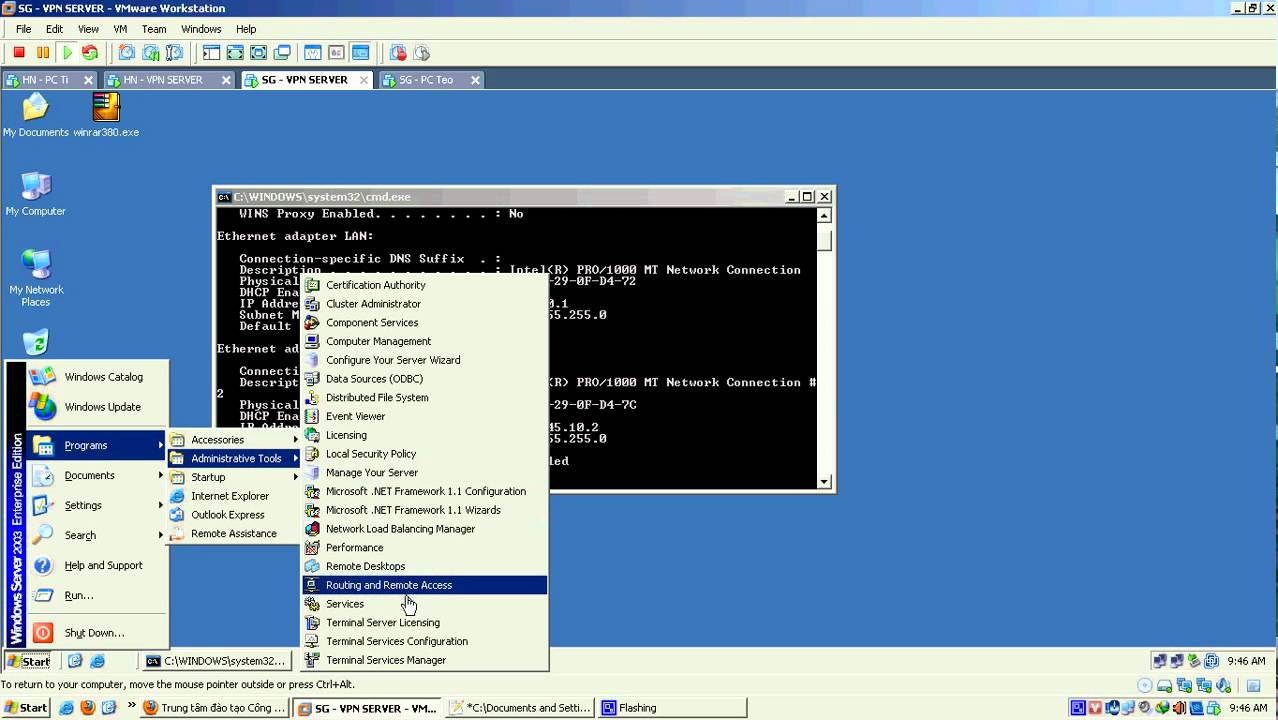
Task: Switch to the SG - PC Teo tab
Action: coord(430,80)
